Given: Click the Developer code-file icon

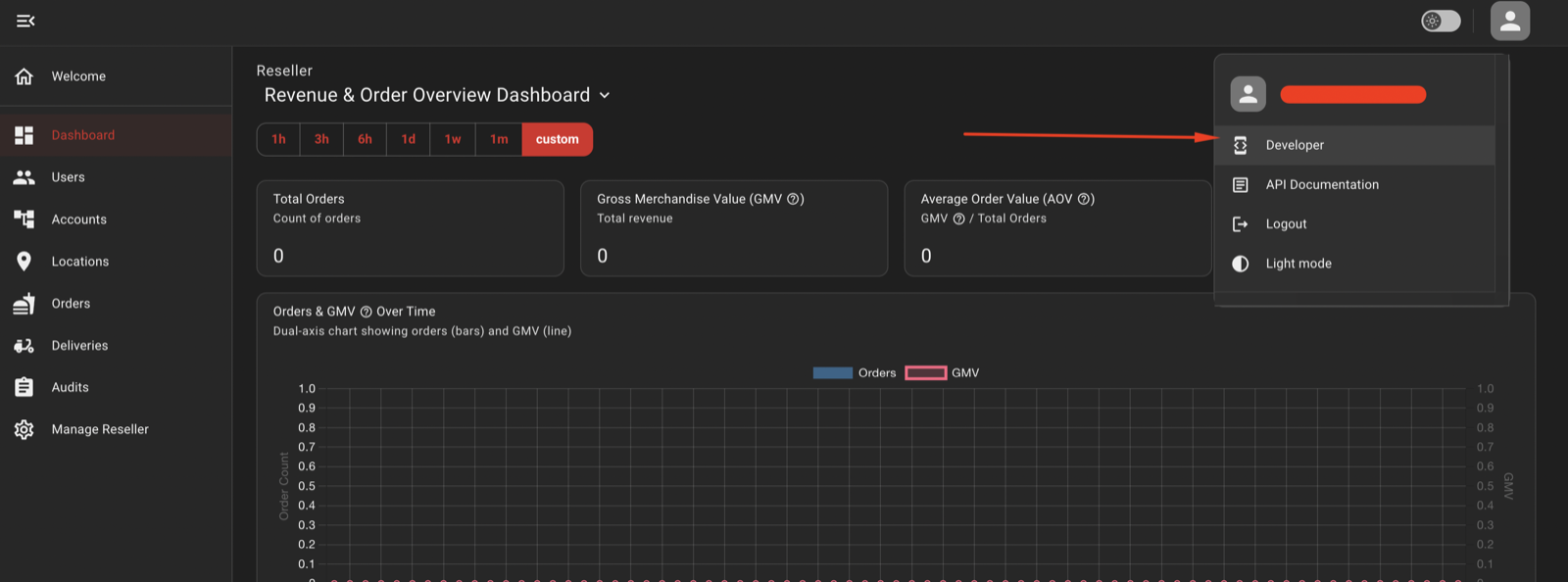Looking at the screenshot, I should [x=1241, y=145].
